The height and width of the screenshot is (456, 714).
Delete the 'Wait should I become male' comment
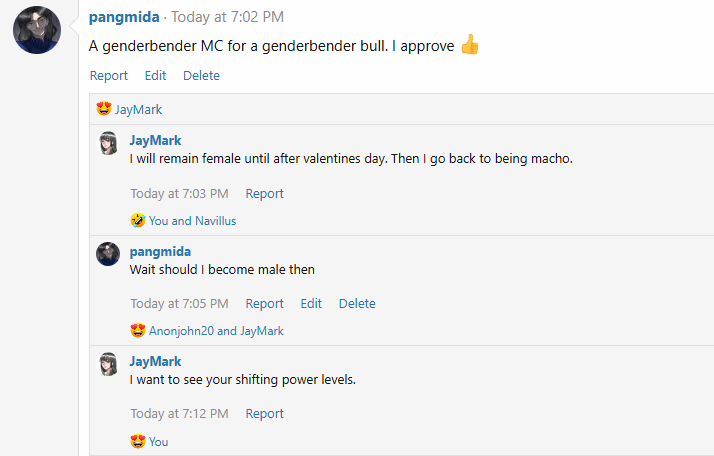357,304
